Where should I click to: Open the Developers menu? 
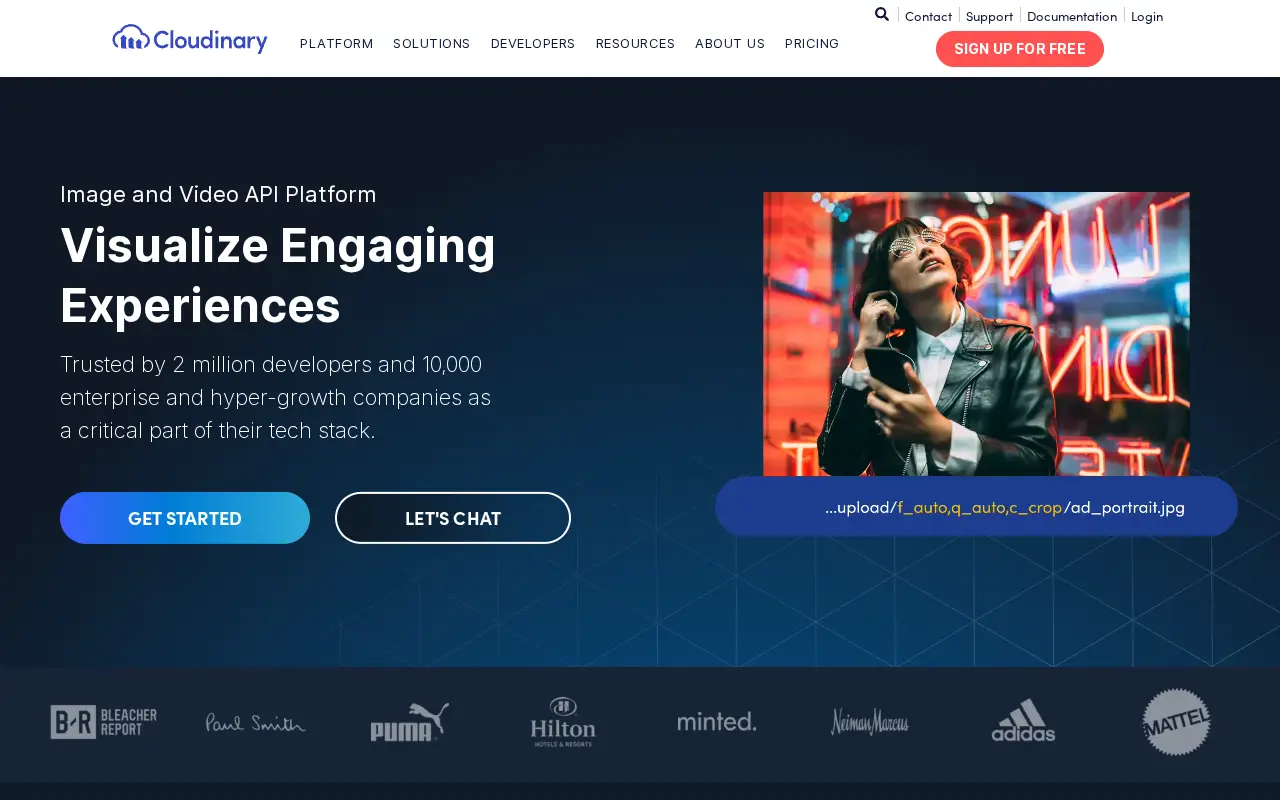(x=533, y=44)
